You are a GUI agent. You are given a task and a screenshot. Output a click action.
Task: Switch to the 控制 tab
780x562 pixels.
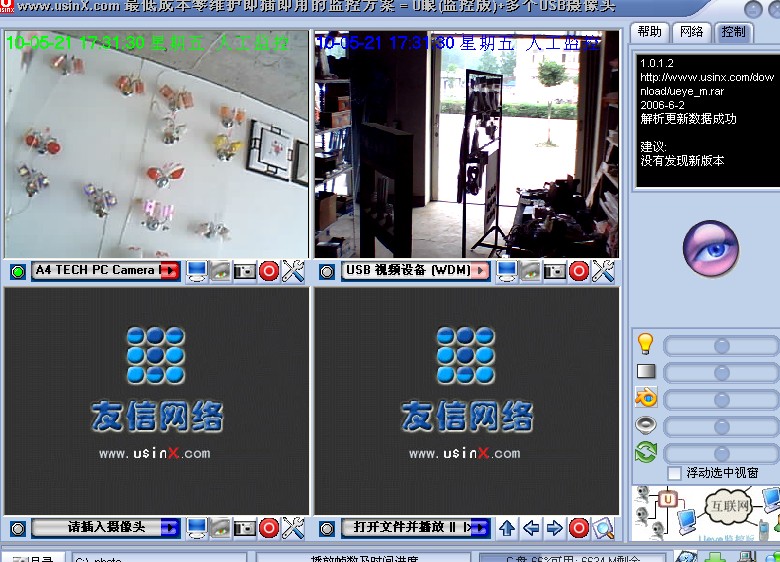[x=733, y=32]
